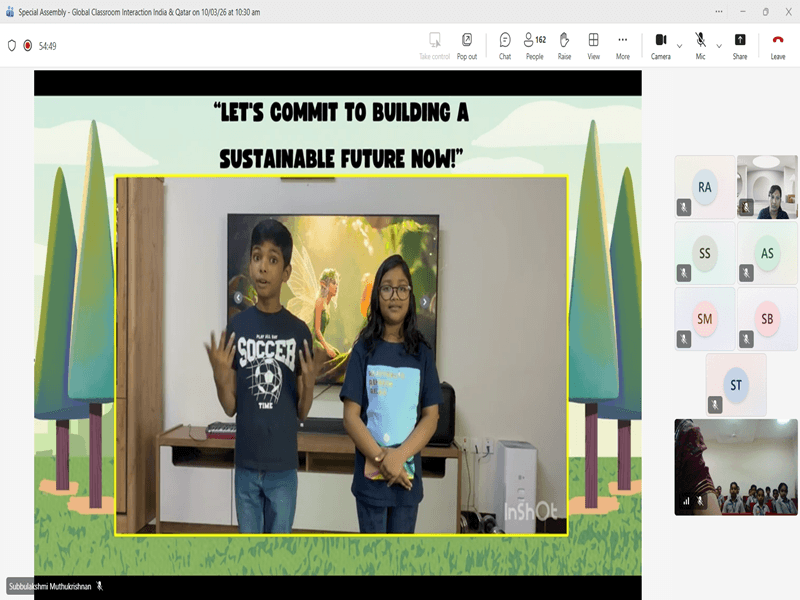
Task: Open the Chat panel
Action: coord(505,44)
